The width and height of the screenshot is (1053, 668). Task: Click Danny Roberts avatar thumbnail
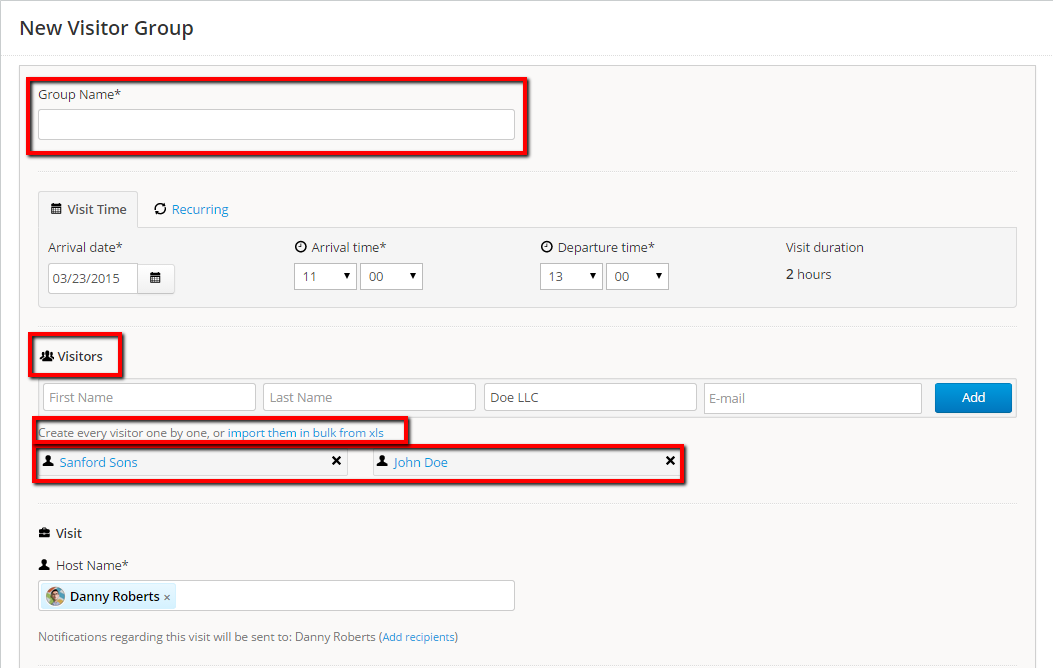56,596
